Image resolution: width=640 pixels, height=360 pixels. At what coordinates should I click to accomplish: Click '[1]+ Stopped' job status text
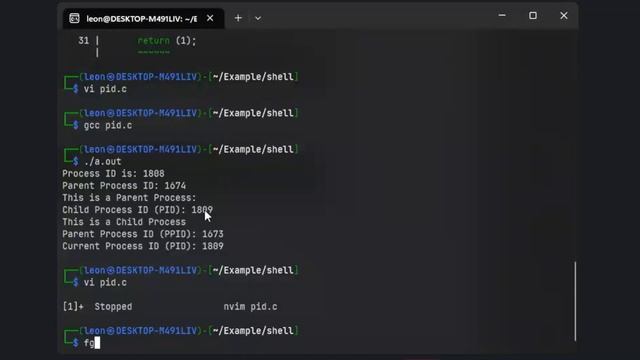coord(97,307)
